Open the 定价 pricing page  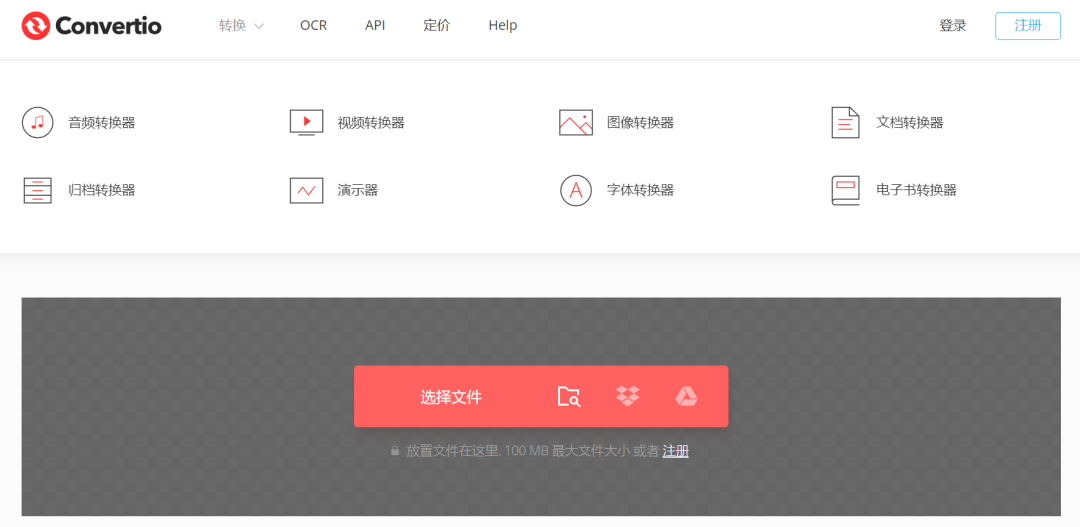pos(436,26)
